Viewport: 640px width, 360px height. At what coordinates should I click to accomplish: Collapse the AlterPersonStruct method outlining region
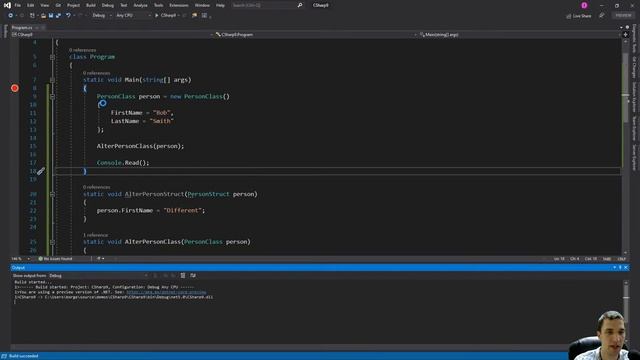(x=52, y=194)
